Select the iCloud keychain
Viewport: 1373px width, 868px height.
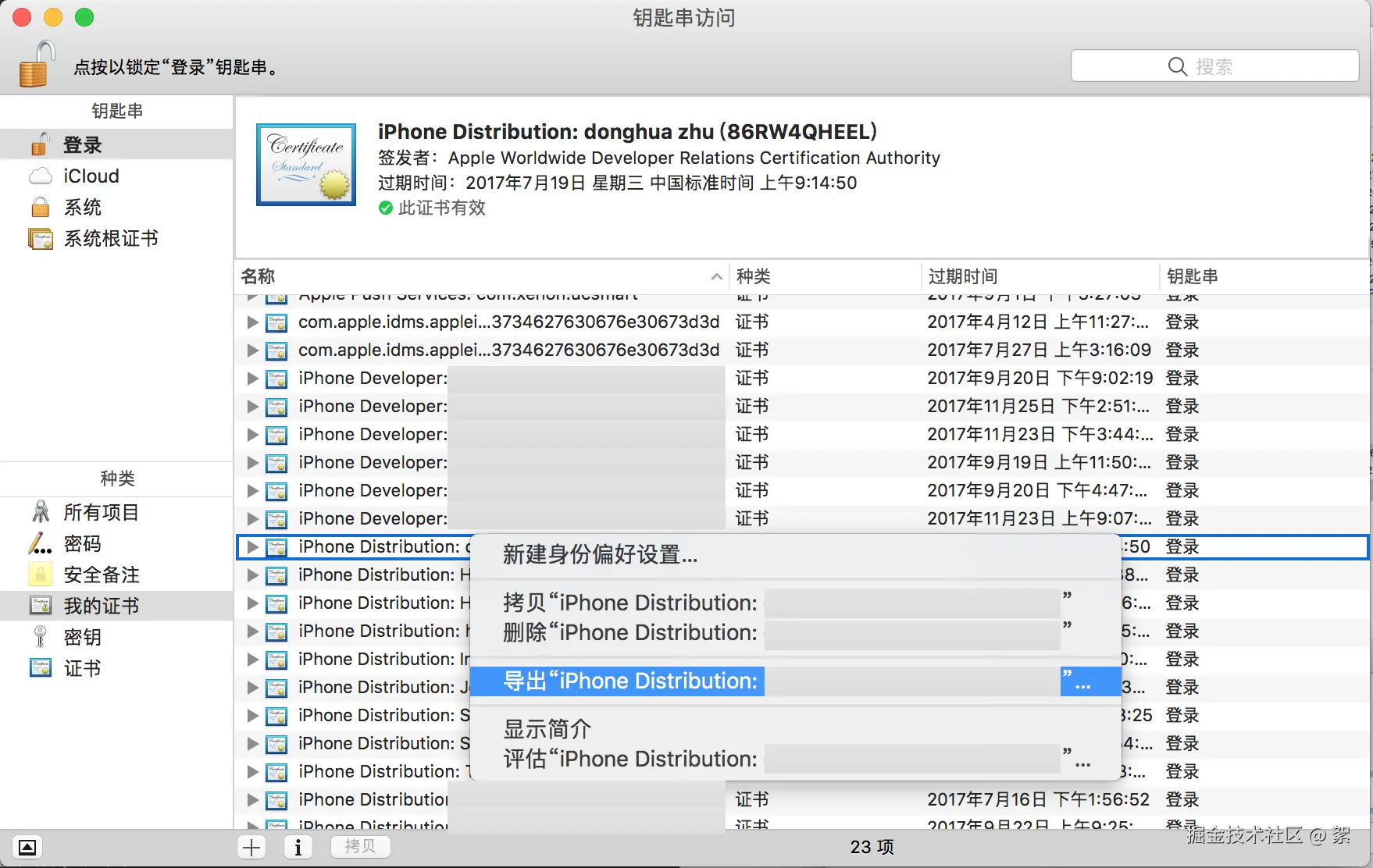[116, 176]
